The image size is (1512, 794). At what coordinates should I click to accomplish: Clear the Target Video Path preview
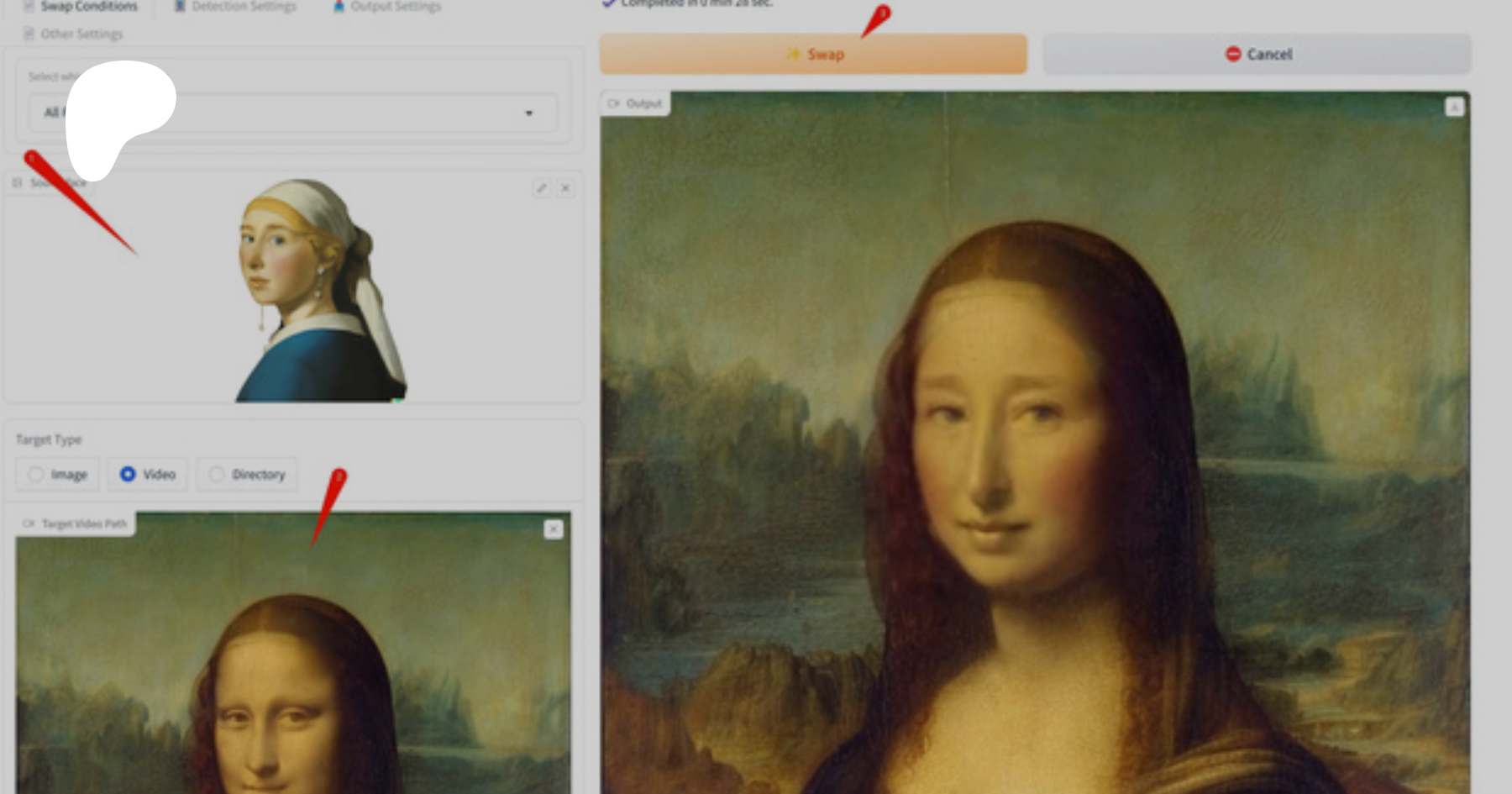tap(554, 529)
